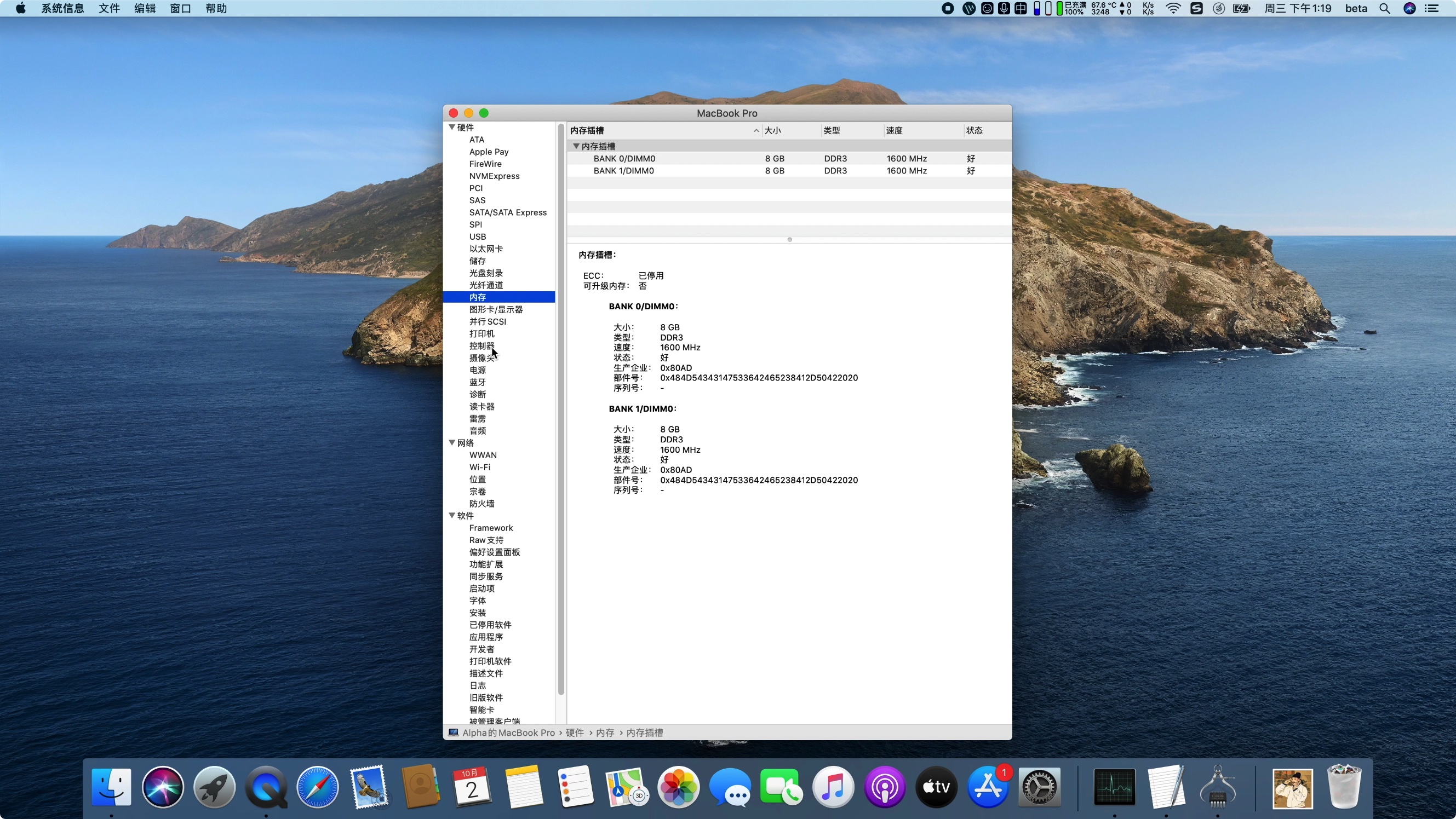The image size is (1456, 819).
Task: Open Trash in the Dock
Action: (x=1344, y=786)
